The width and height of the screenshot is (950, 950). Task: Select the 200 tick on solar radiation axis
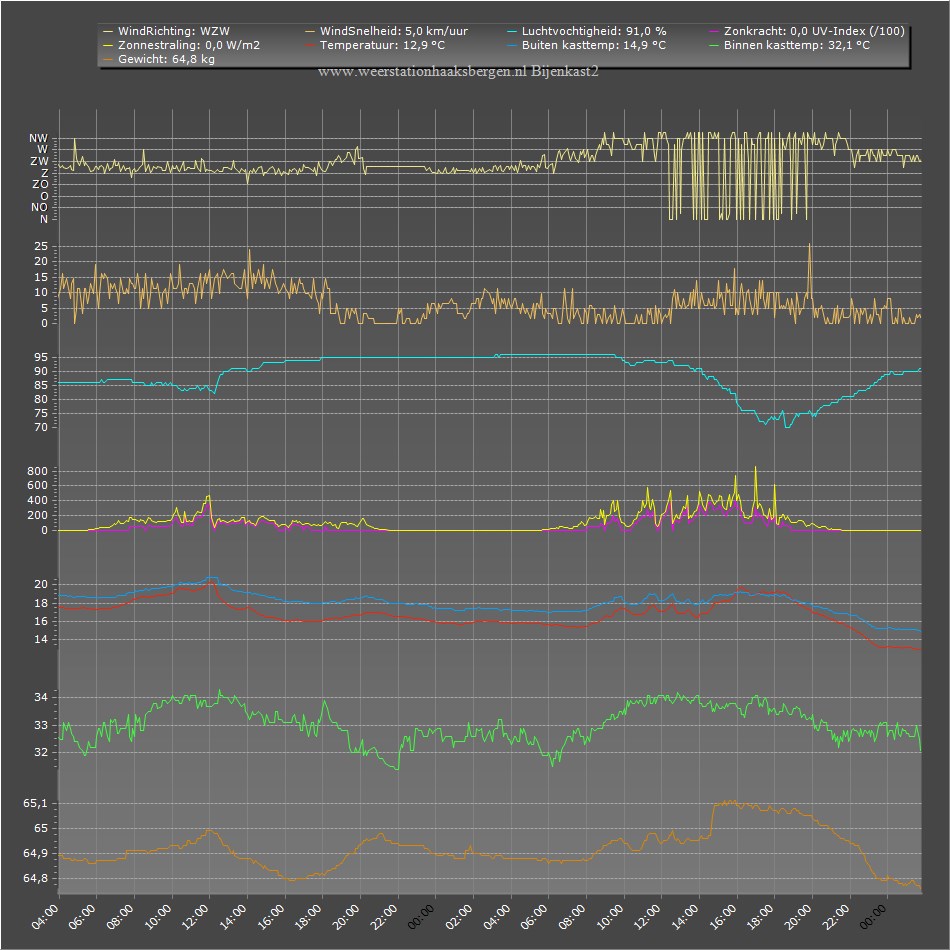(x=38, y=515)
